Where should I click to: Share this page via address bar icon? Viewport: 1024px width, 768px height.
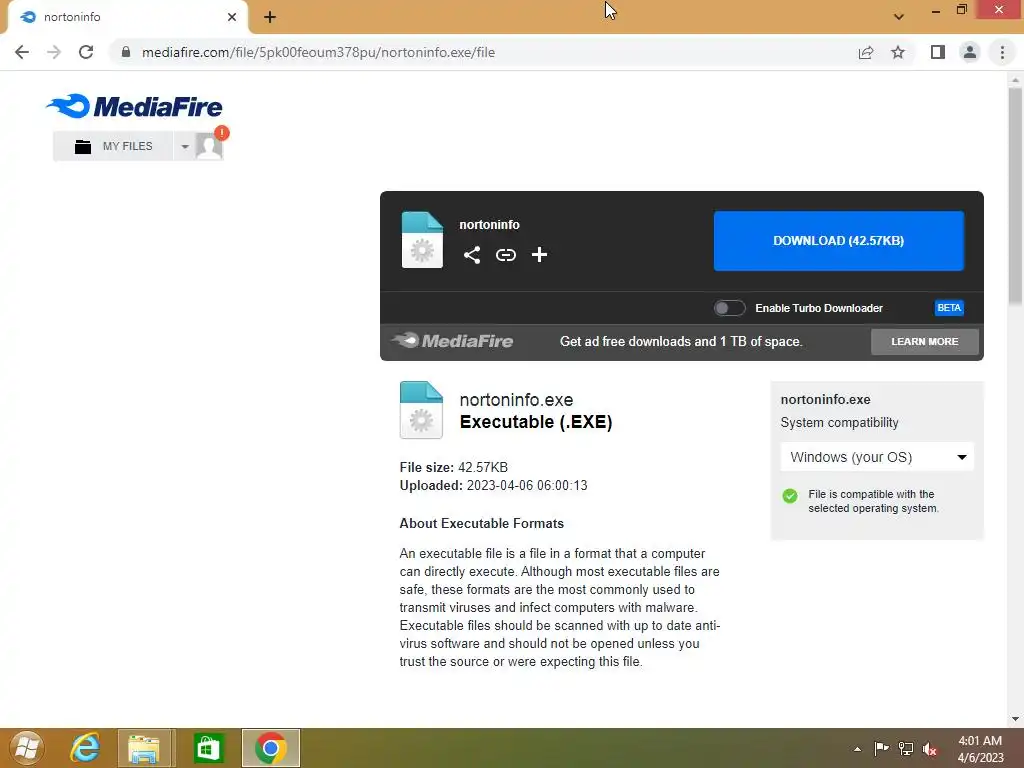pyautogui.click(x=866, y=52)
